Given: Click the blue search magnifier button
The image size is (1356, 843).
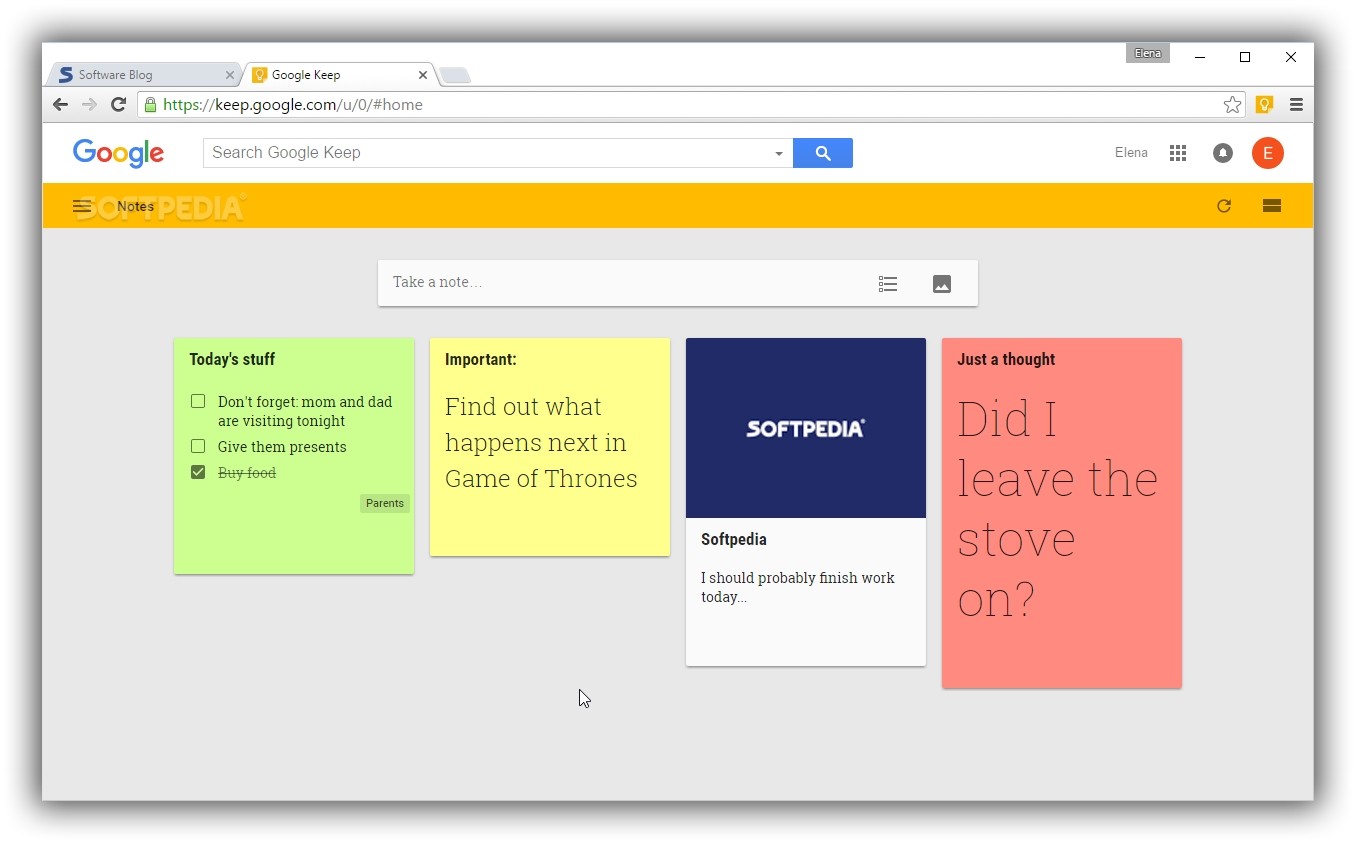Looking at the screenshot, I should pos(822,153).
